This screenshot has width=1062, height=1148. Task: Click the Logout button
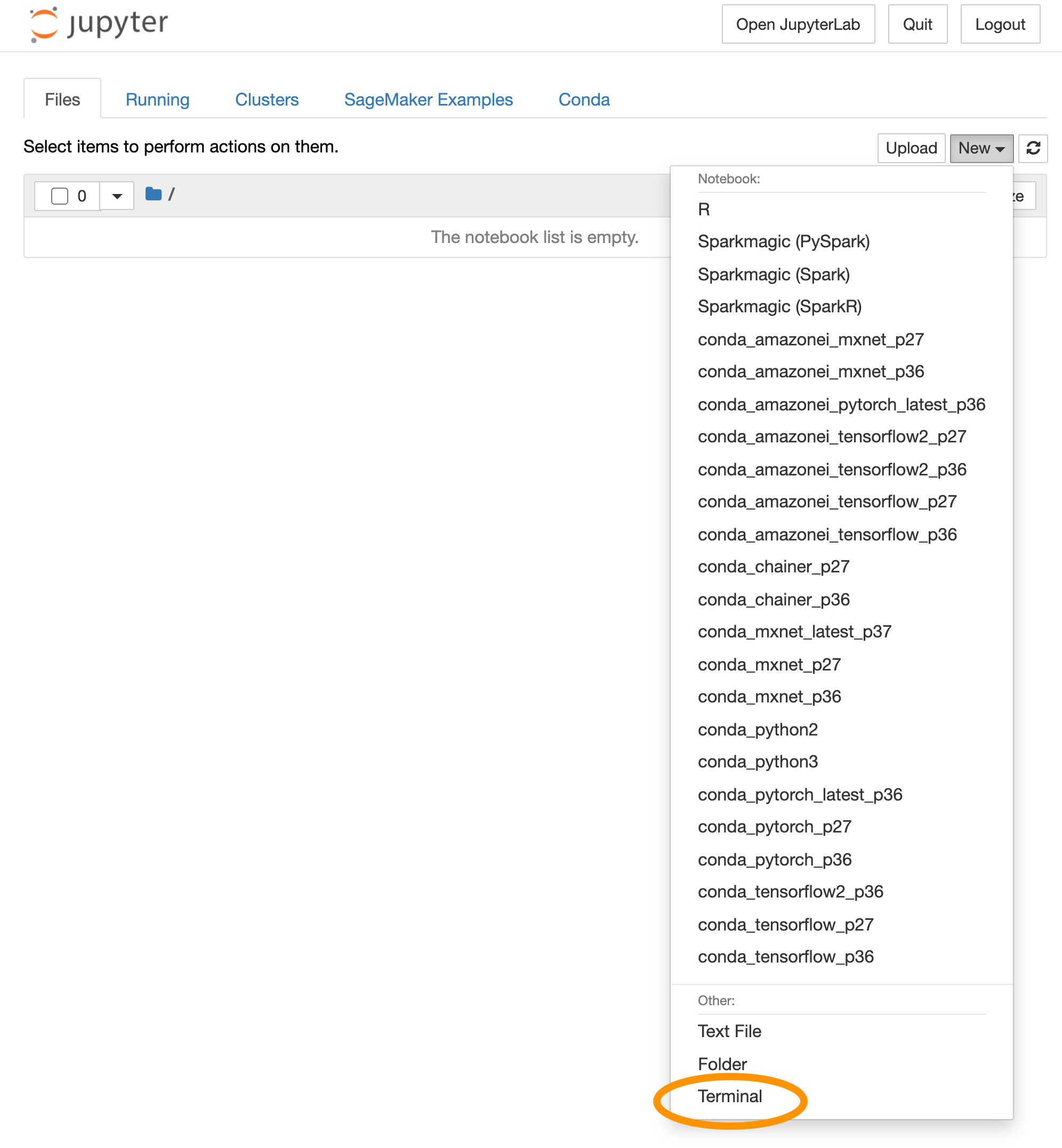click(1000, 24)
